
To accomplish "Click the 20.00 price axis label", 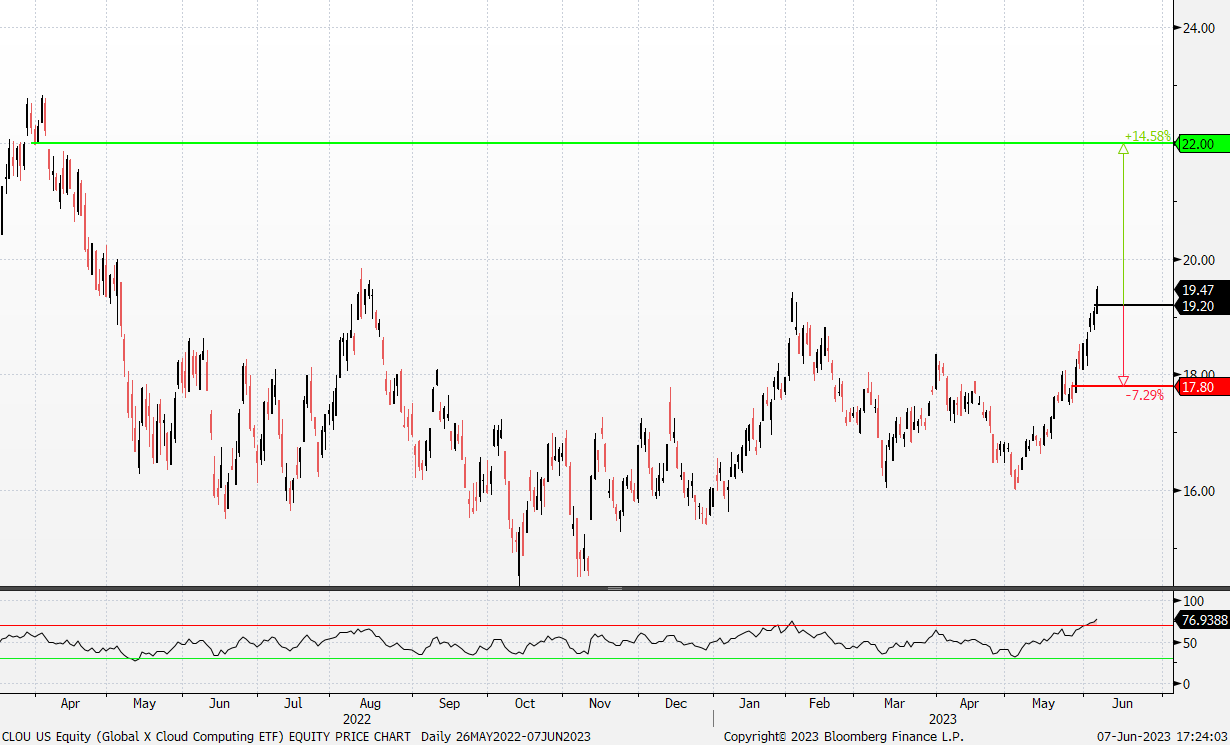I will pos(1198,260).
